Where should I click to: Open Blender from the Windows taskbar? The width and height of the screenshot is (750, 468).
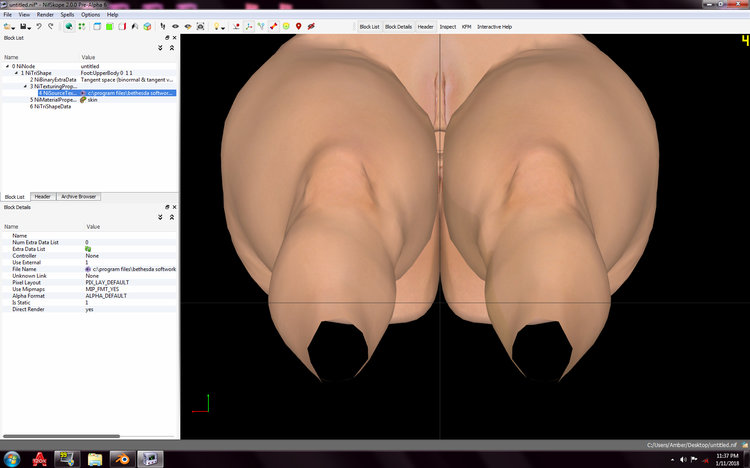[x=122, y=459]
